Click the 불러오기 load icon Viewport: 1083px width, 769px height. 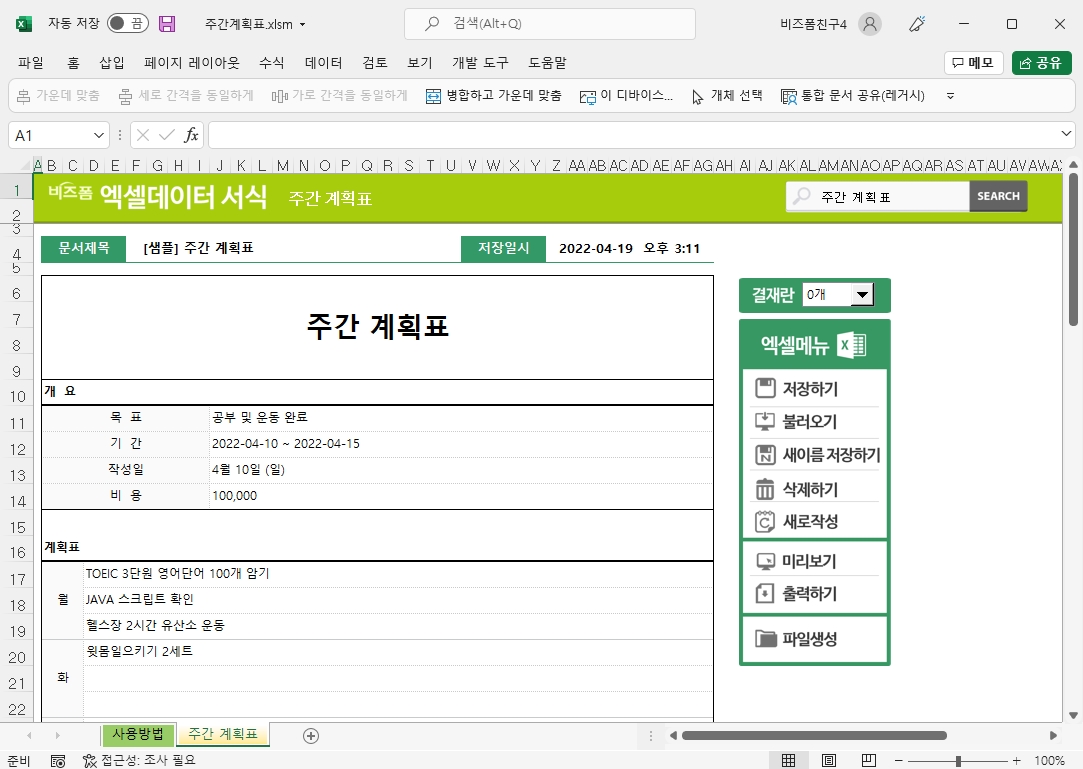pyautogui.click(x=766, y=422)
